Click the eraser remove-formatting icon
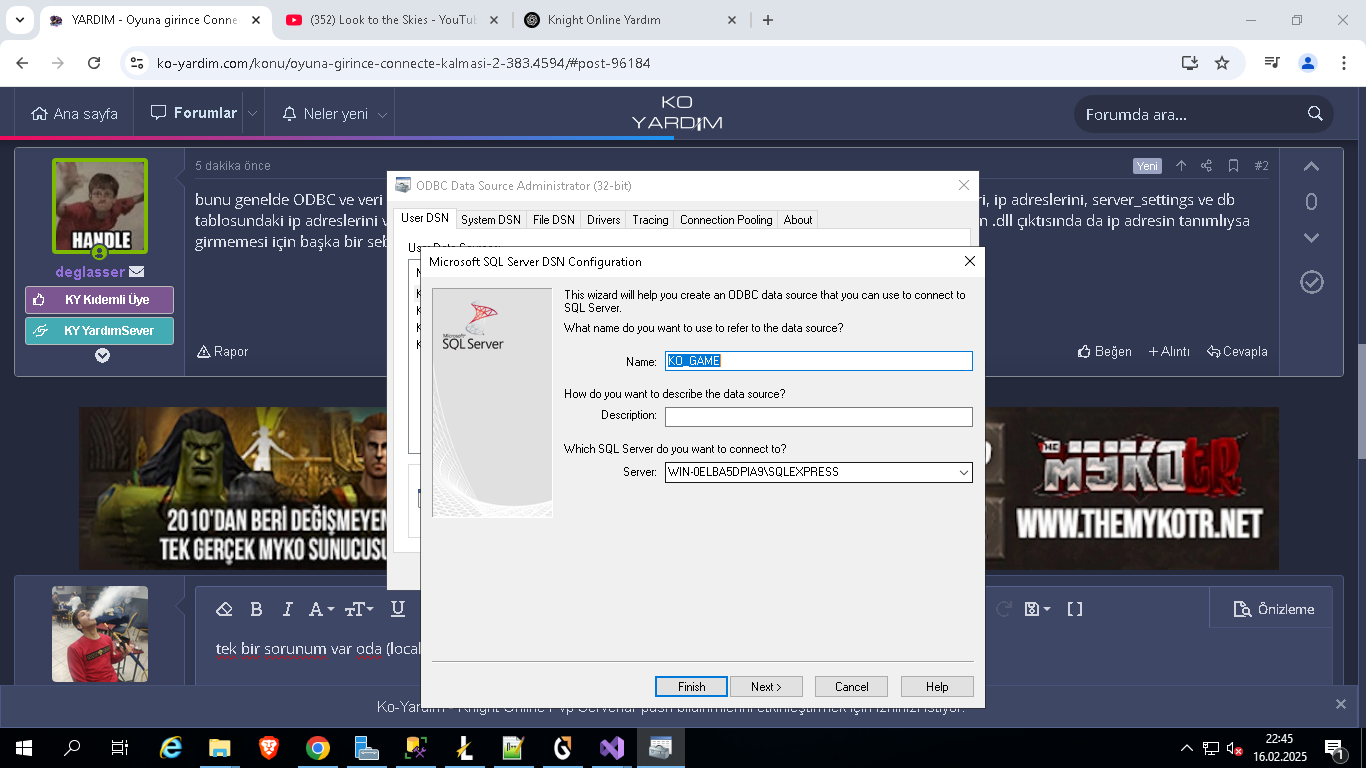This screenshot has width=1366, height=768. pos(224,609)
